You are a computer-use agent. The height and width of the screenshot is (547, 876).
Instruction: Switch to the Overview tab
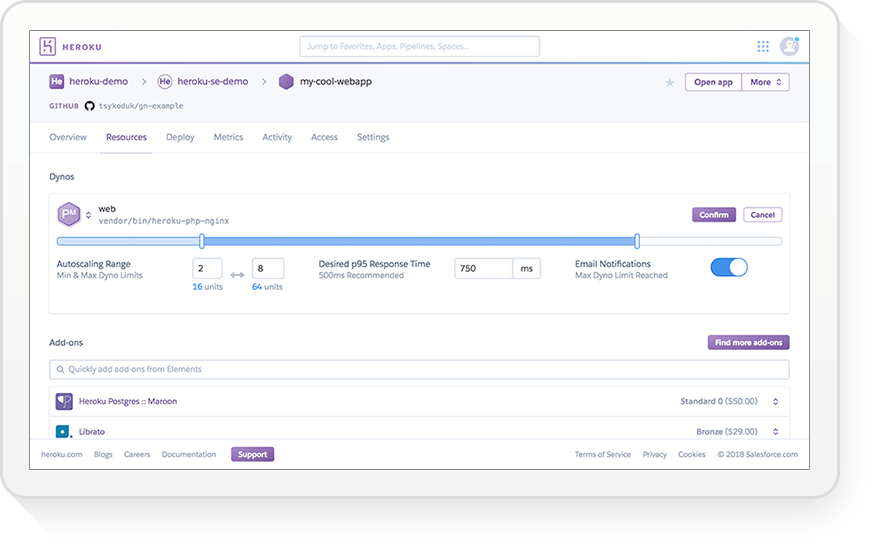[68, 137]
